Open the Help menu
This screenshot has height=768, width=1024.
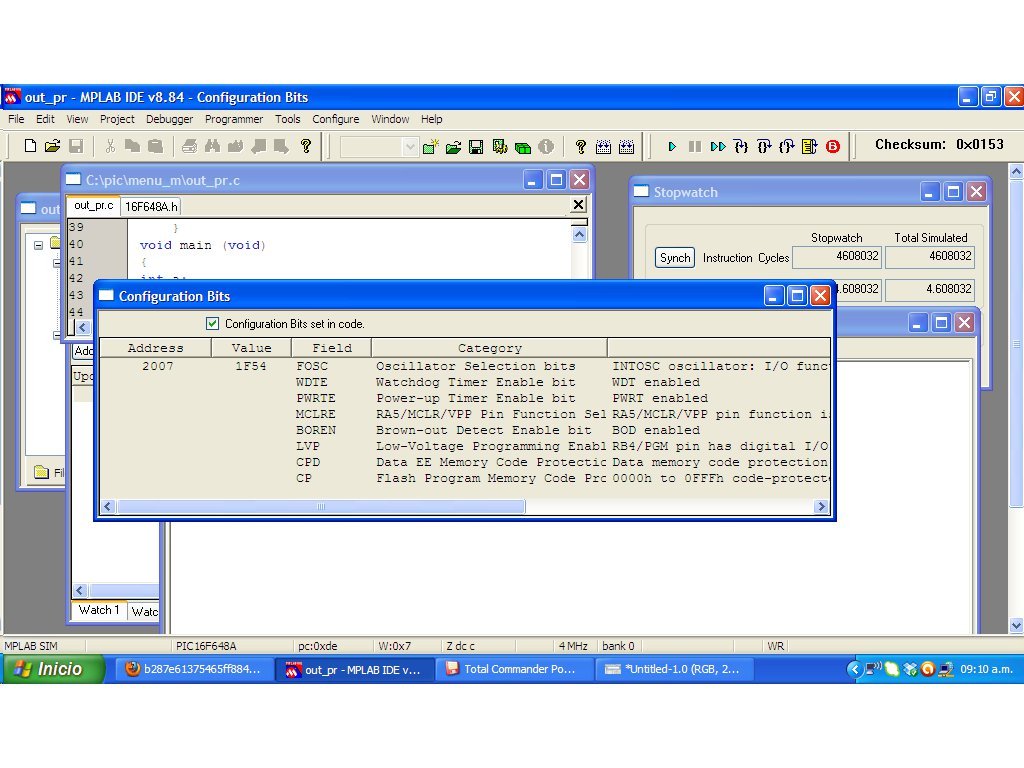point(432,119)
